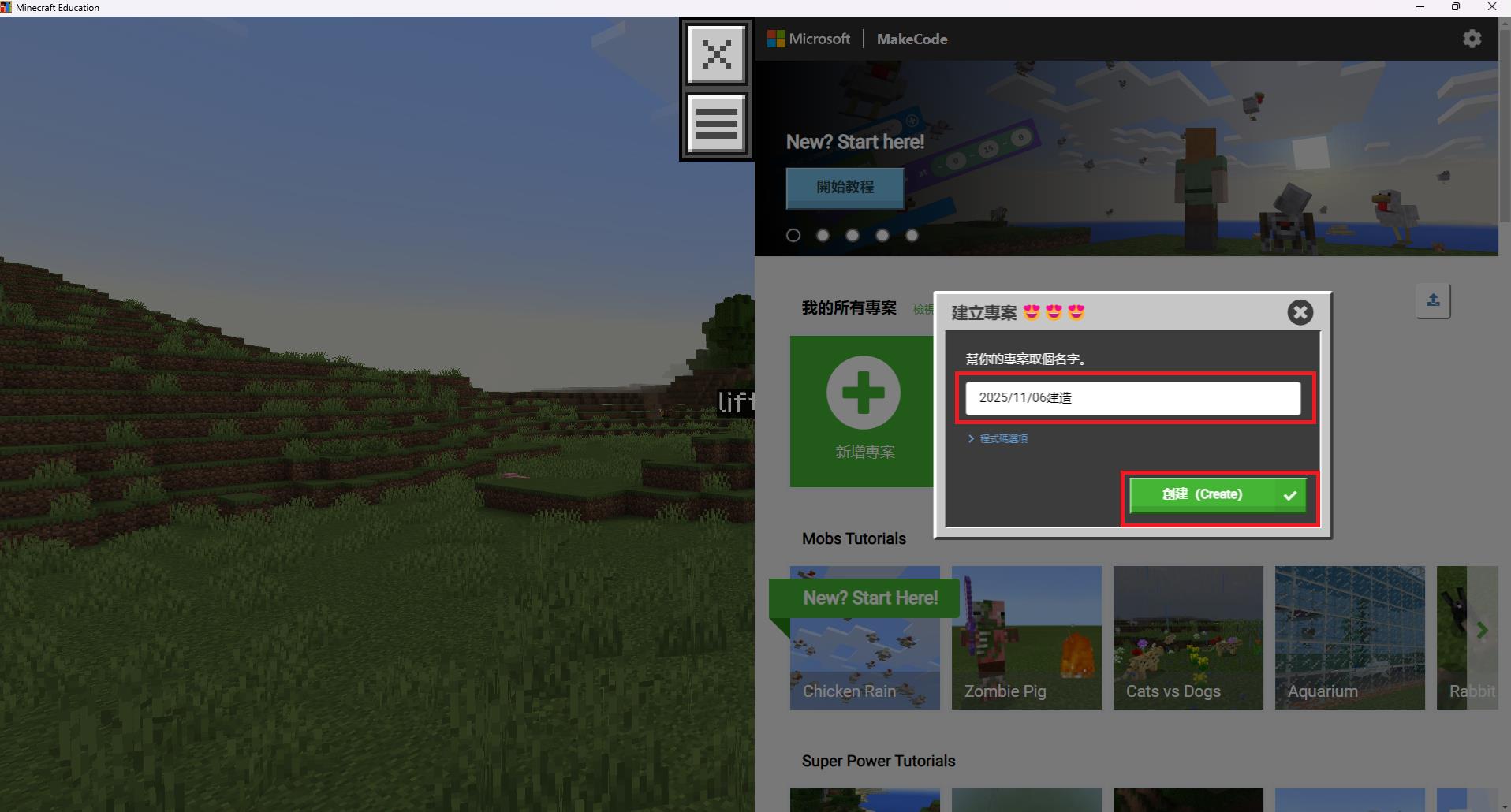Viewport: 1511px width, 812px height.
Task: Open MakeCode settings gear
Action: pyautogui.click(x=1472, y=39)
